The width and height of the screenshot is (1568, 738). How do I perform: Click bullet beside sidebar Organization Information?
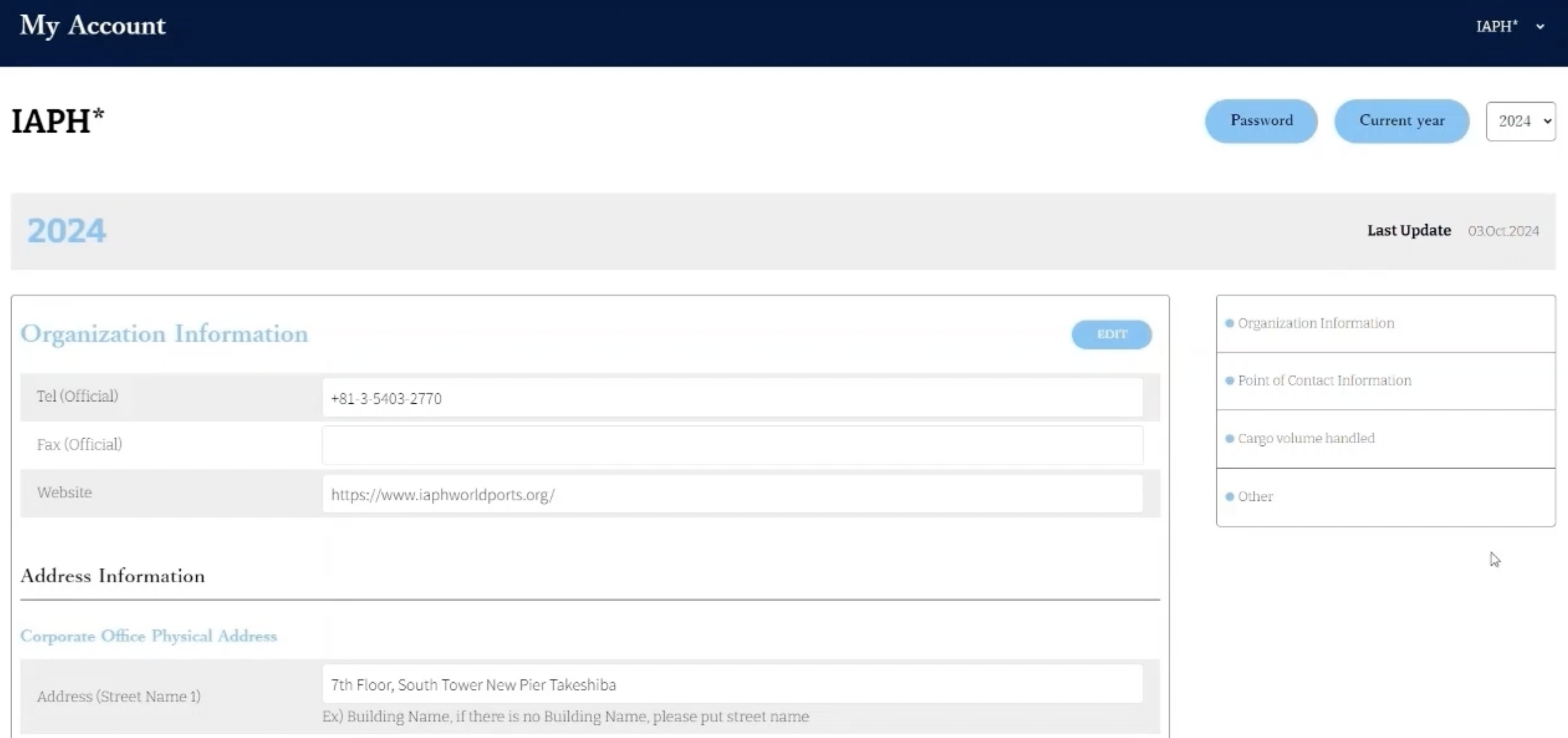[1229, 323]
